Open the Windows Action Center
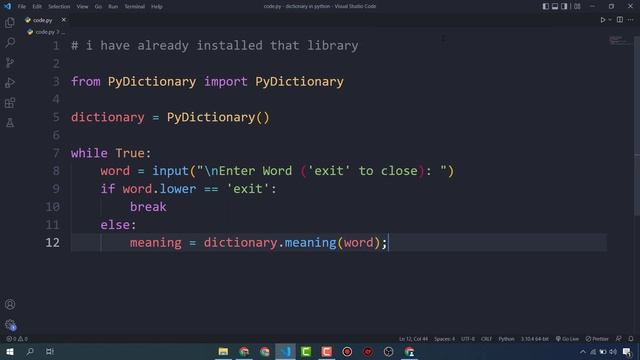 pos(627,351)
